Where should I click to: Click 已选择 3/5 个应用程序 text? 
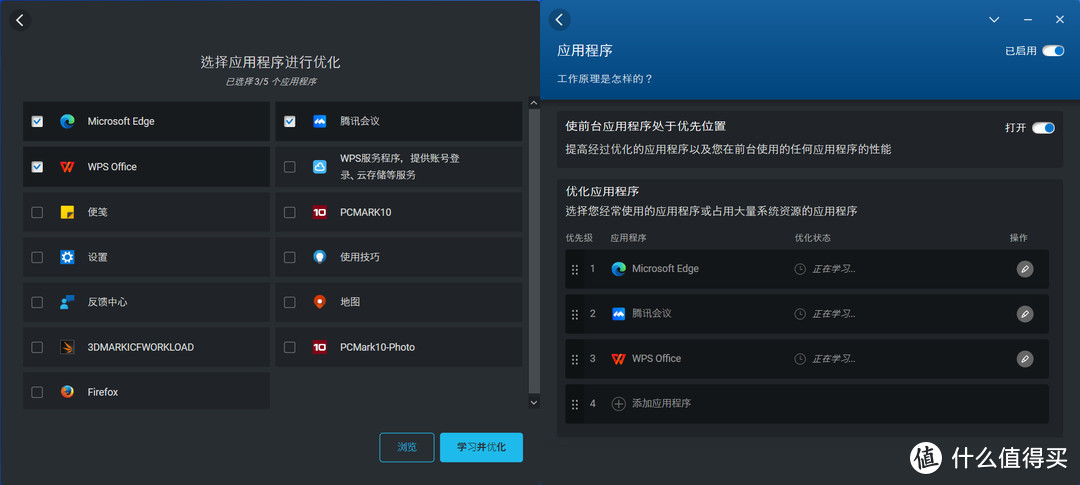pos(271,82)
